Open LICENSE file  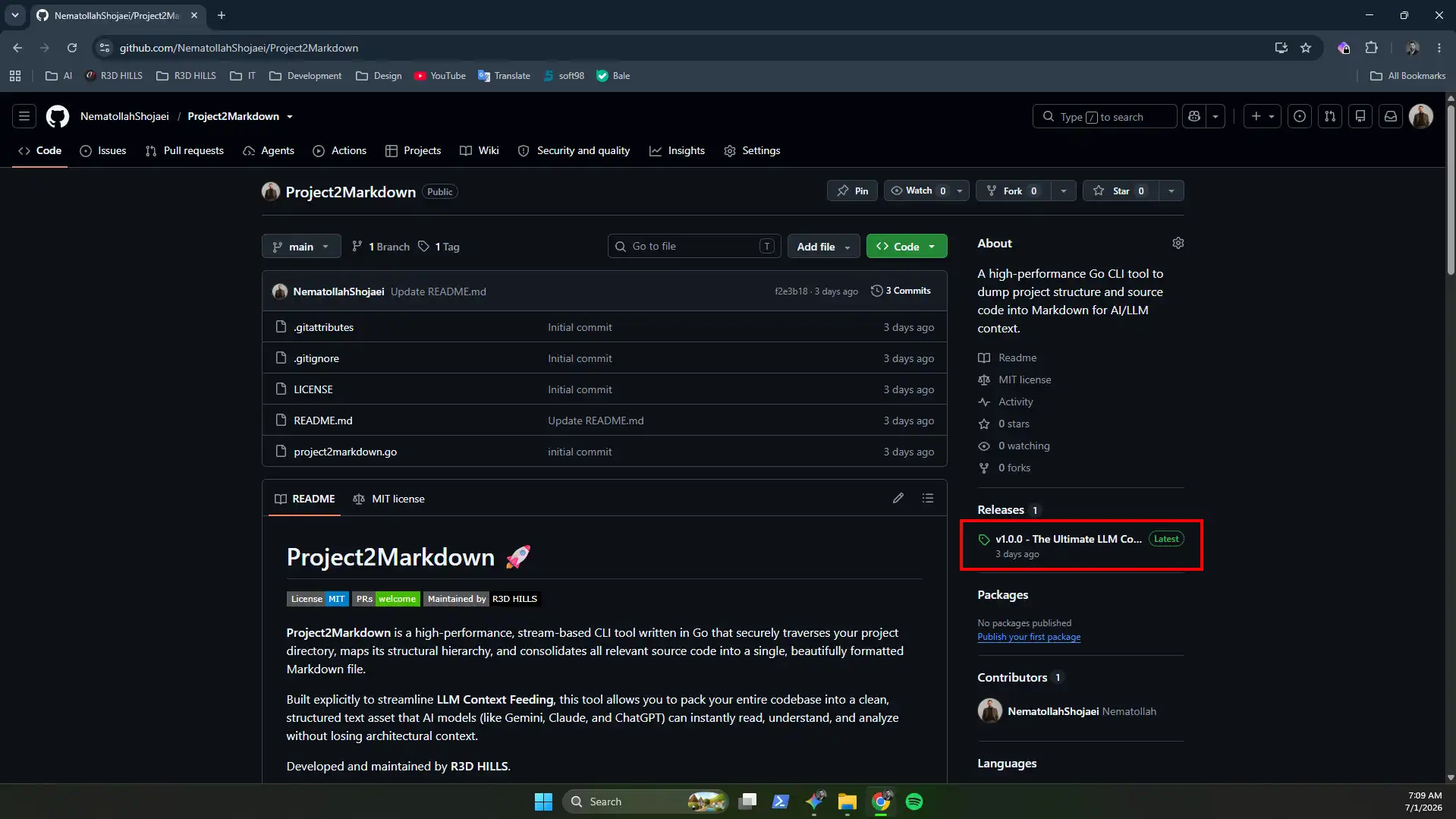click(313, 389)
